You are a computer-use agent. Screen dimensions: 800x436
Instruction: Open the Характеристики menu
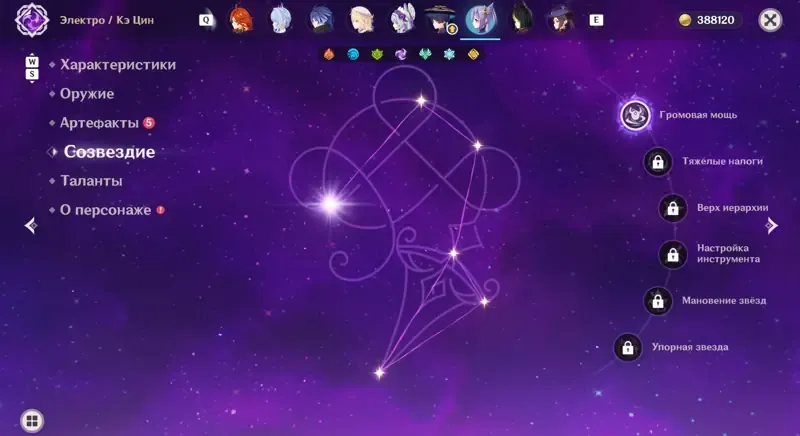click(x=118, y=65)
